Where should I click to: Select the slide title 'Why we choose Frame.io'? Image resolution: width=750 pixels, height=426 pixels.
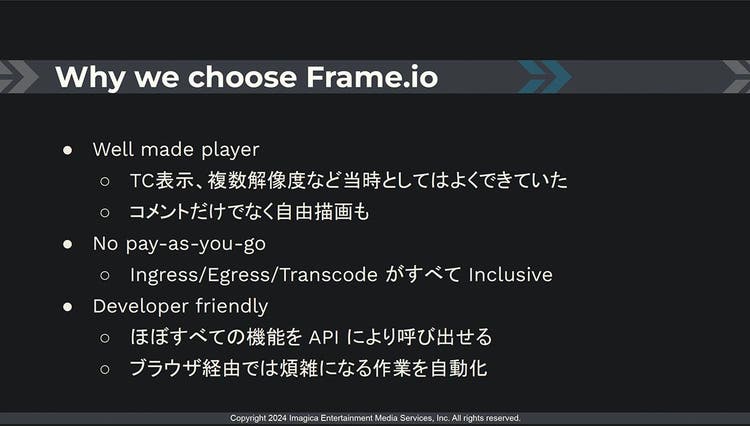tap(246, 77)
